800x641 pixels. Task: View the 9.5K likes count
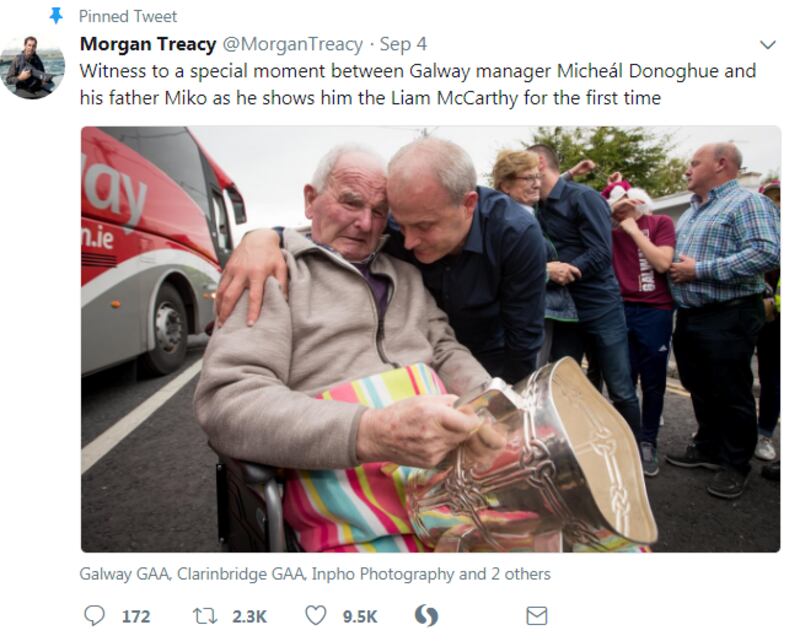(x=360, y=617)
